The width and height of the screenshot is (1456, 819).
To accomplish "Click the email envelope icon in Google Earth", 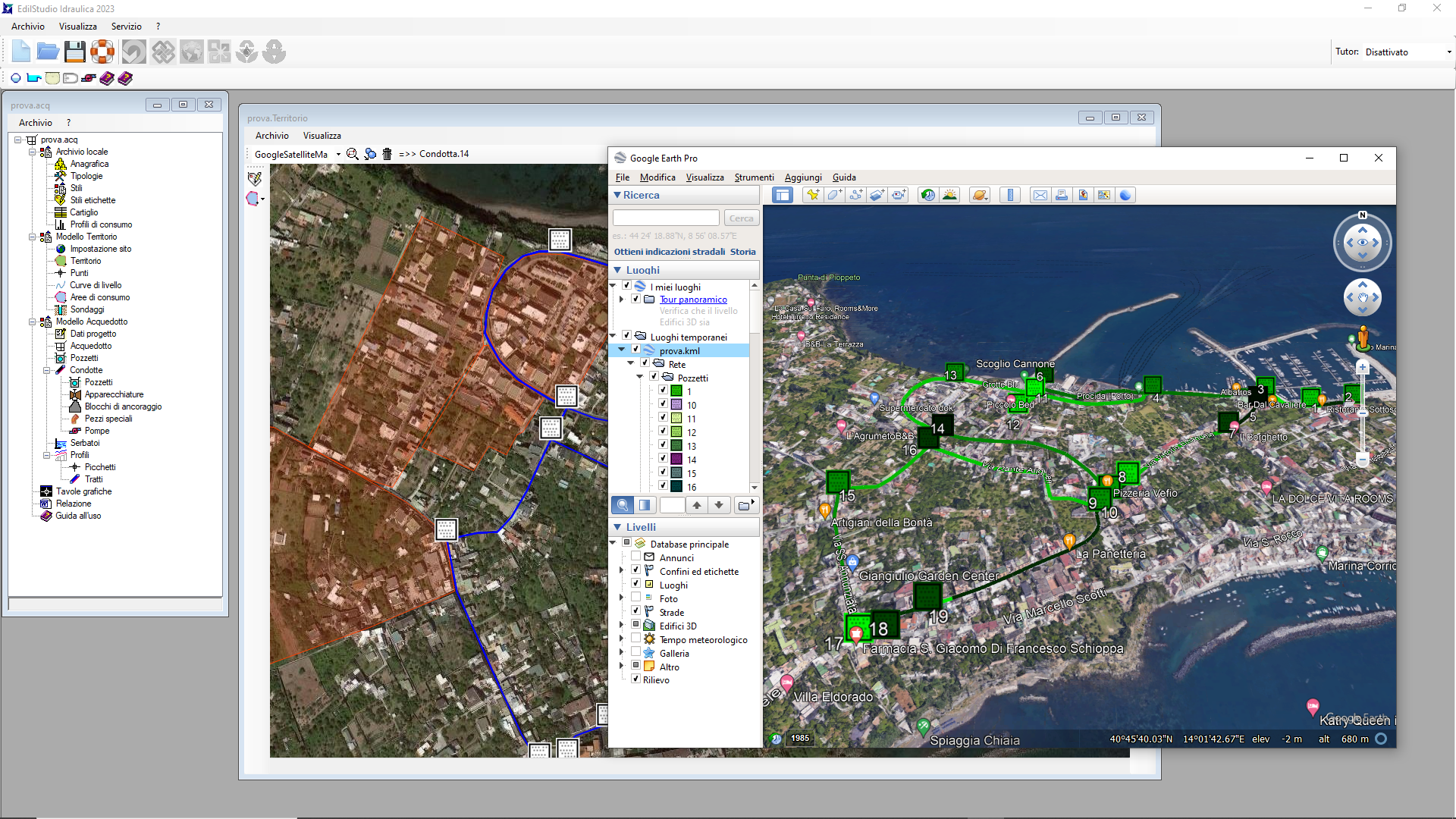I will click(1040, 195).
